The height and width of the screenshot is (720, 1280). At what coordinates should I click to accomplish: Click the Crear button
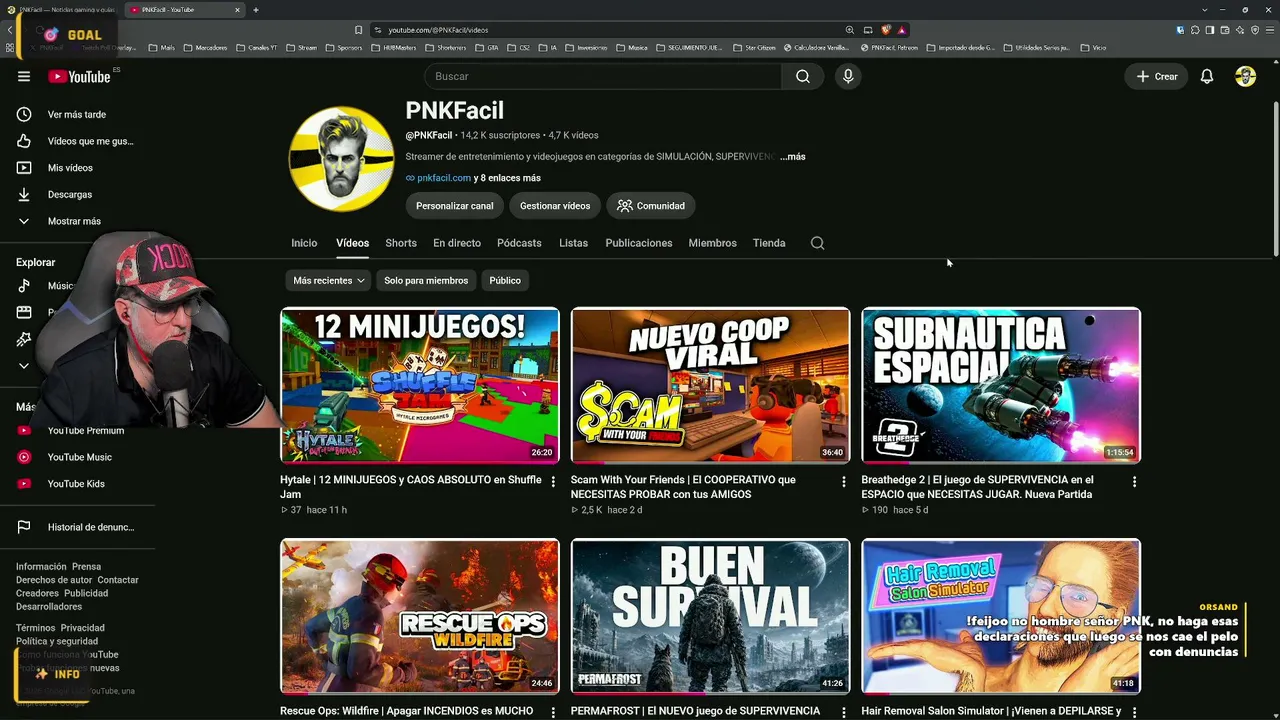coord(1157,76)
